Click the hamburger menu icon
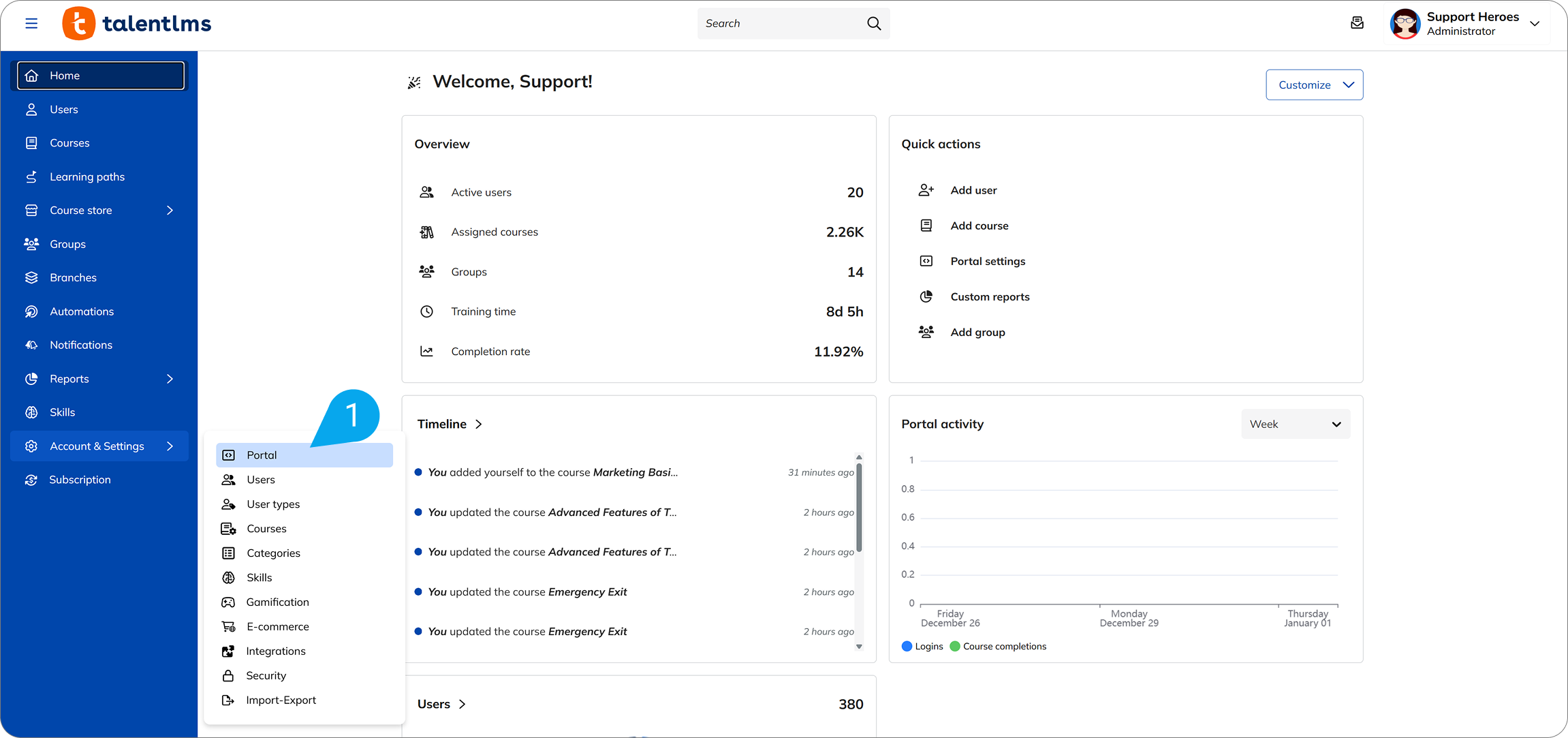The image size is (1568, 738). [31, 23]
